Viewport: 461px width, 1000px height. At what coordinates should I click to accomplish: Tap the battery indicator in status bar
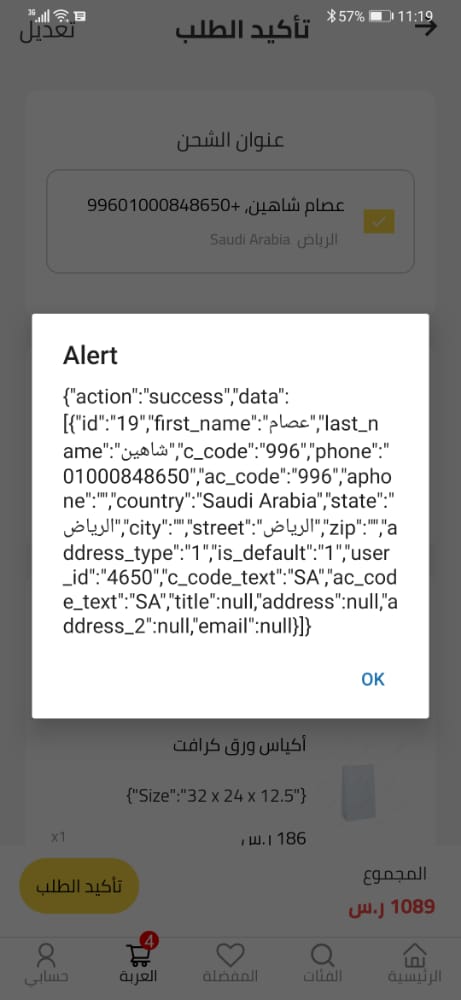[381, 15]
